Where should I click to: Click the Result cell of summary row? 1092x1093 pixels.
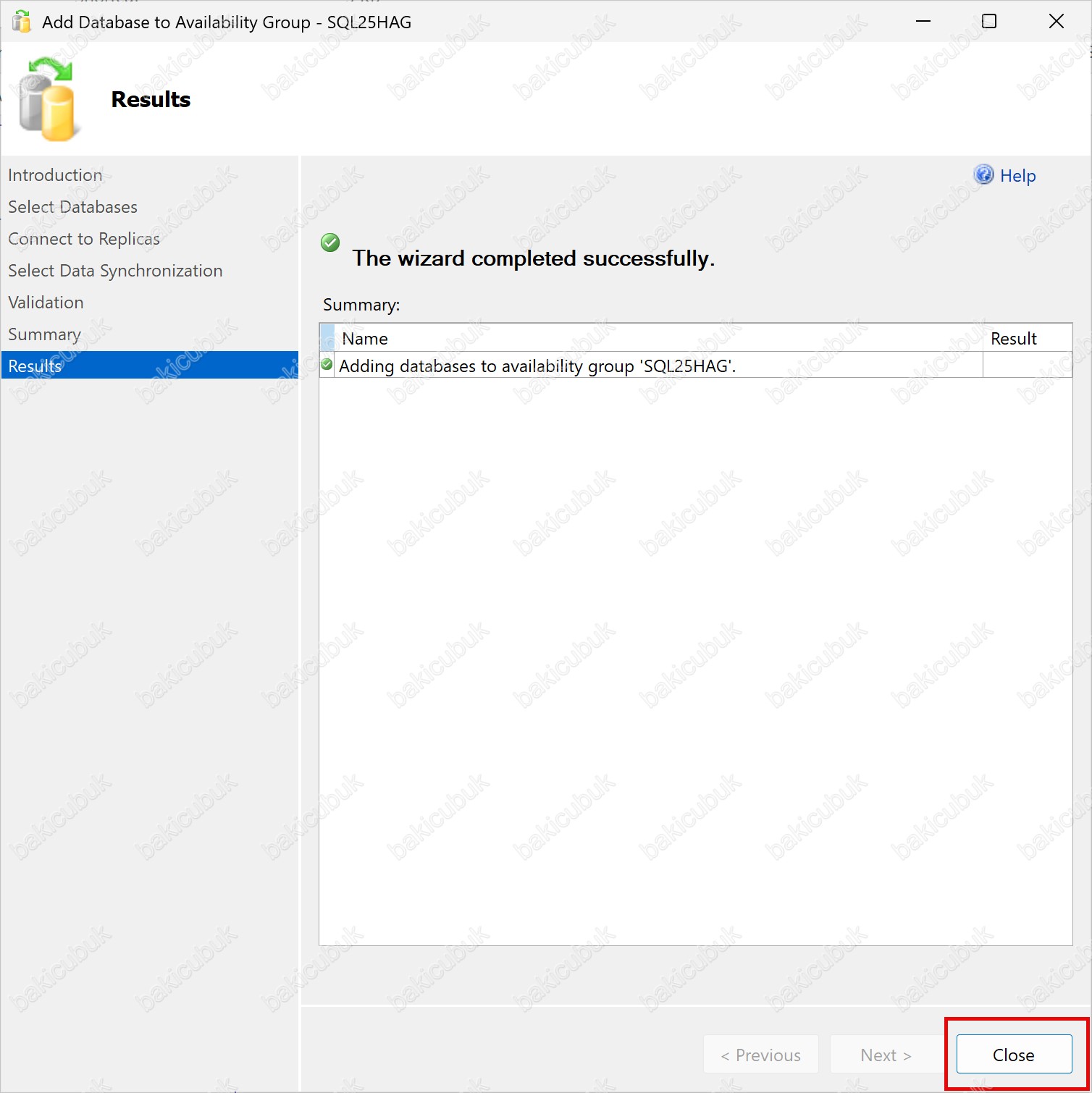pos(1026,366)
